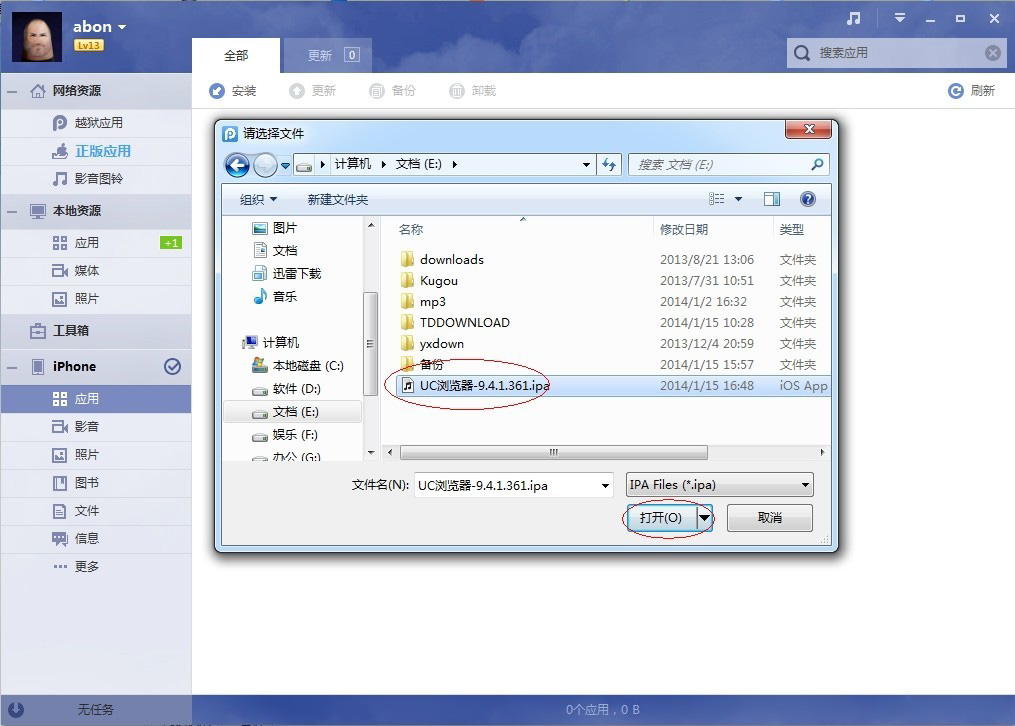
Task: Click 文档 (E:) in address path
Action: [x=418, y=164]
